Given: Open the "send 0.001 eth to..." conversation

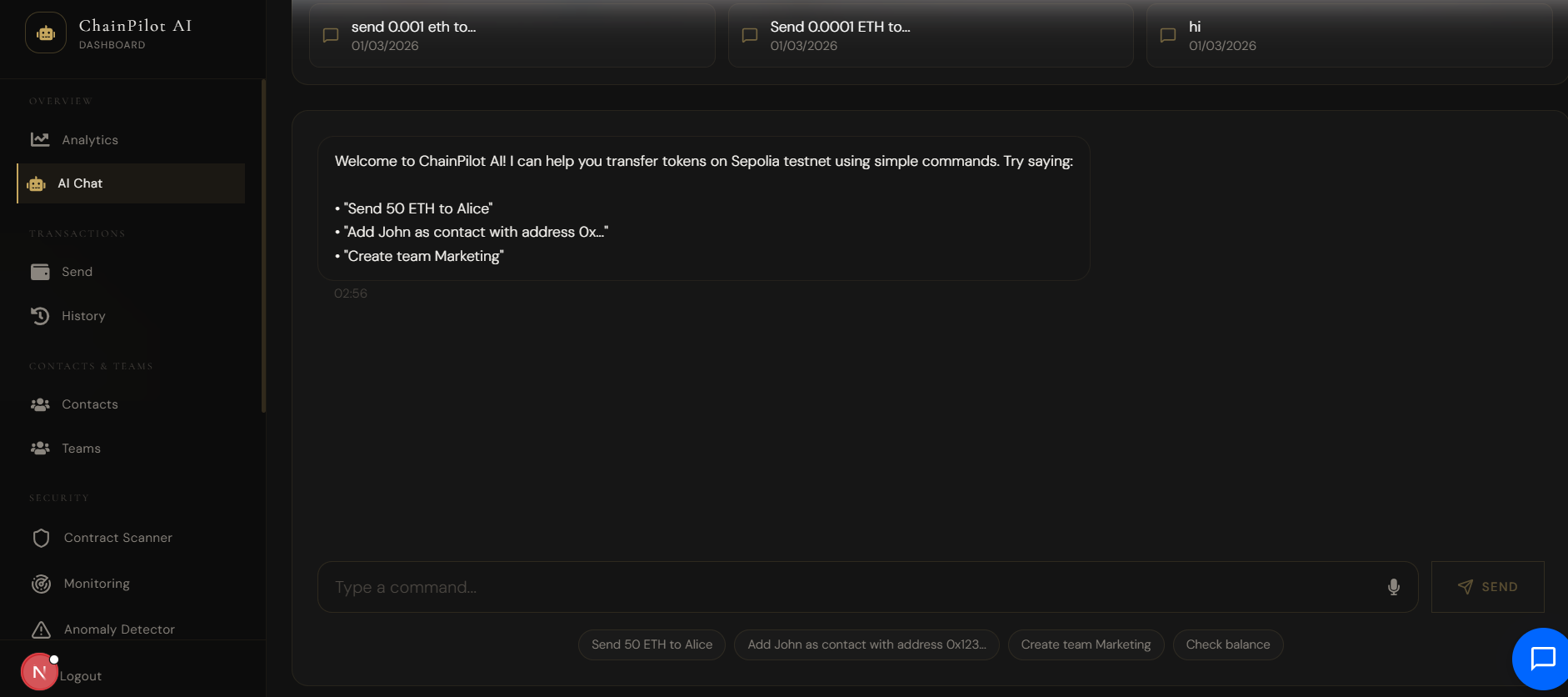Looking at the screenshot, I should [512, 36].
